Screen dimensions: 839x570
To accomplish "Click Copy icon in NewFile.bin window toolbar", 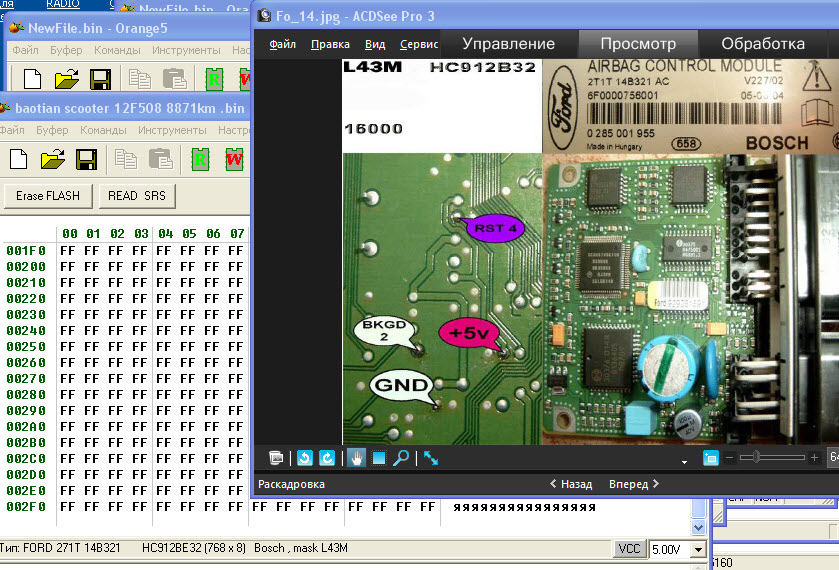I will [x=140, y=80].
